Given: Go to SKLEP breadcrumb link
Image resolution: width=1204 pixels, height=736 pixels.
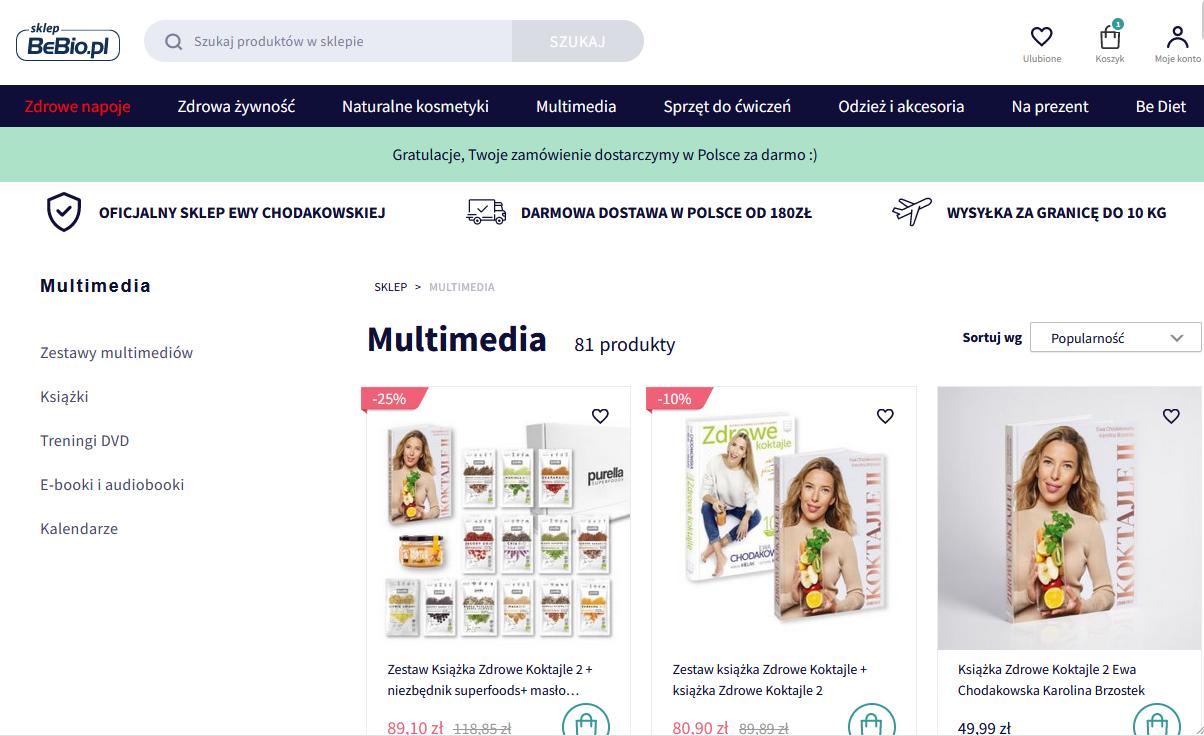Looking at the screenshot, I should [x=391, y=287].
